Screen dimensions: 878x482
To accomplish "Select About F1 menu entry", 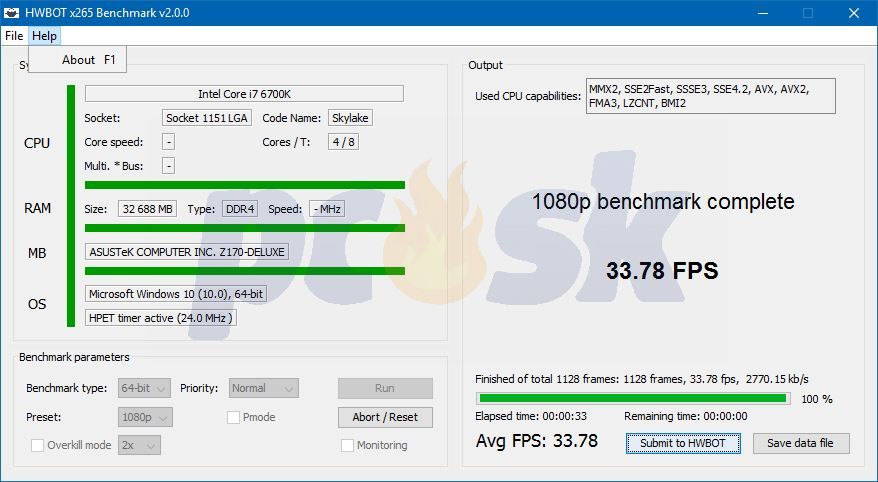I will coord(78,59).
